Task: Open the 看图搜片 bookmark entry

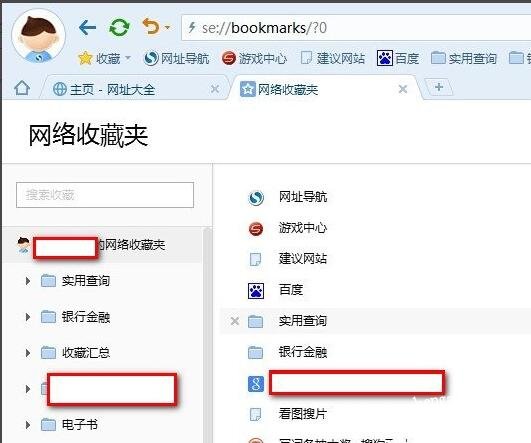Action: [303, 414]
